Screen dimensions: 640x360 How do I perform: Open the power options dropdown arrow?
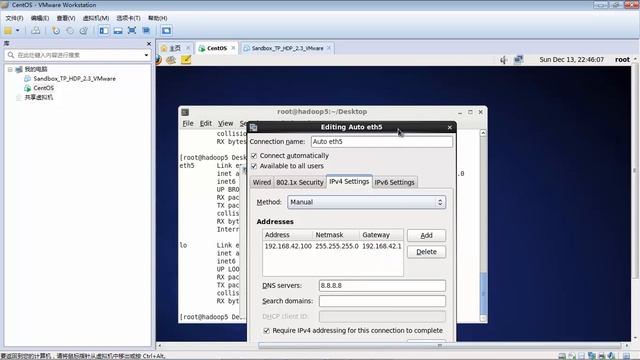[x=18, y=31]
